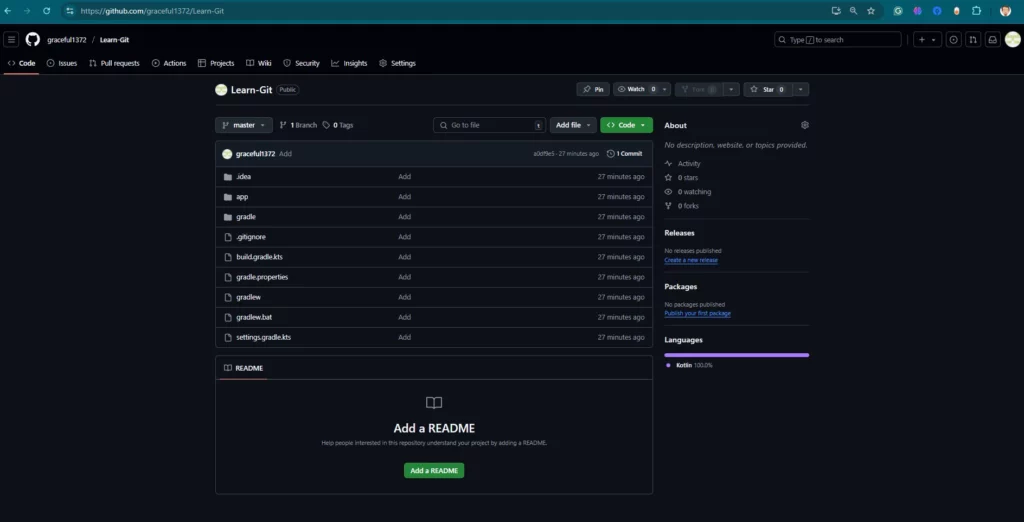Open the GitHub hamburger navigation menu
Screen dimensions: 1024x522
pos(11,40)
